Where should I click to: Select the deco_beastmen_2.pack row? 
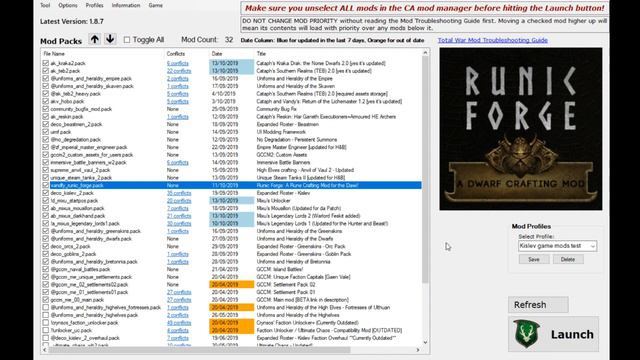click(x=231, y=124)
